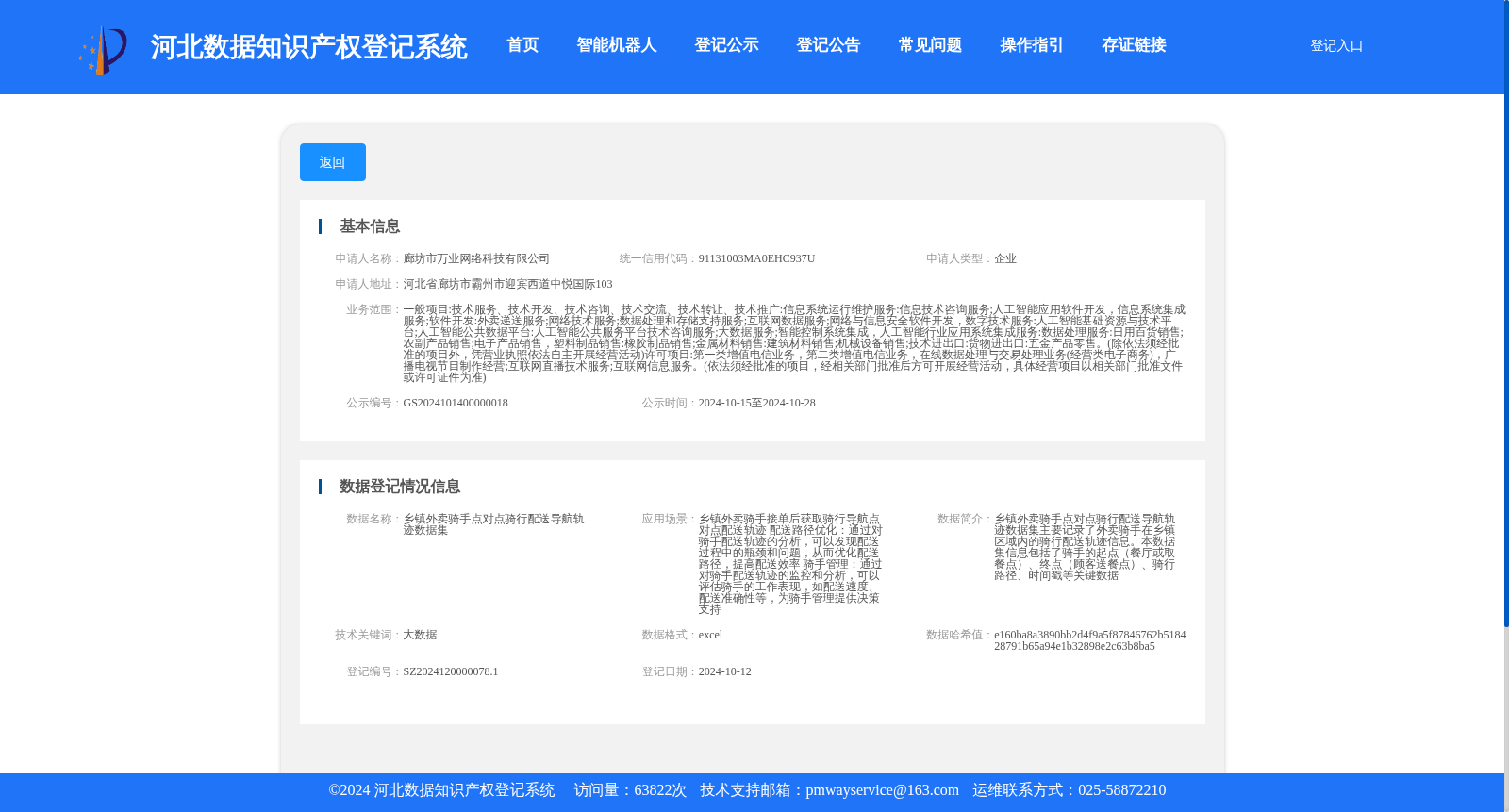Viewport: 1509px width, 812px height.
Task: Open 存证链接 menu item
Action: tap(1134, 45)
